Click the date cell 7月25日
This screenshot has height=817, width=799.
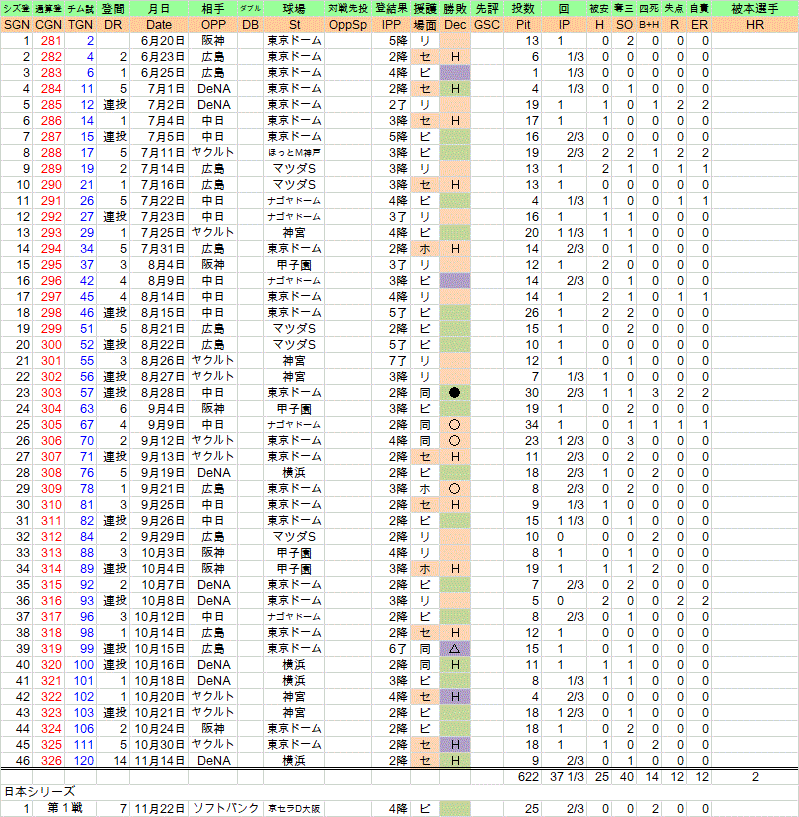pyautogui.click(x=163, y=232)
